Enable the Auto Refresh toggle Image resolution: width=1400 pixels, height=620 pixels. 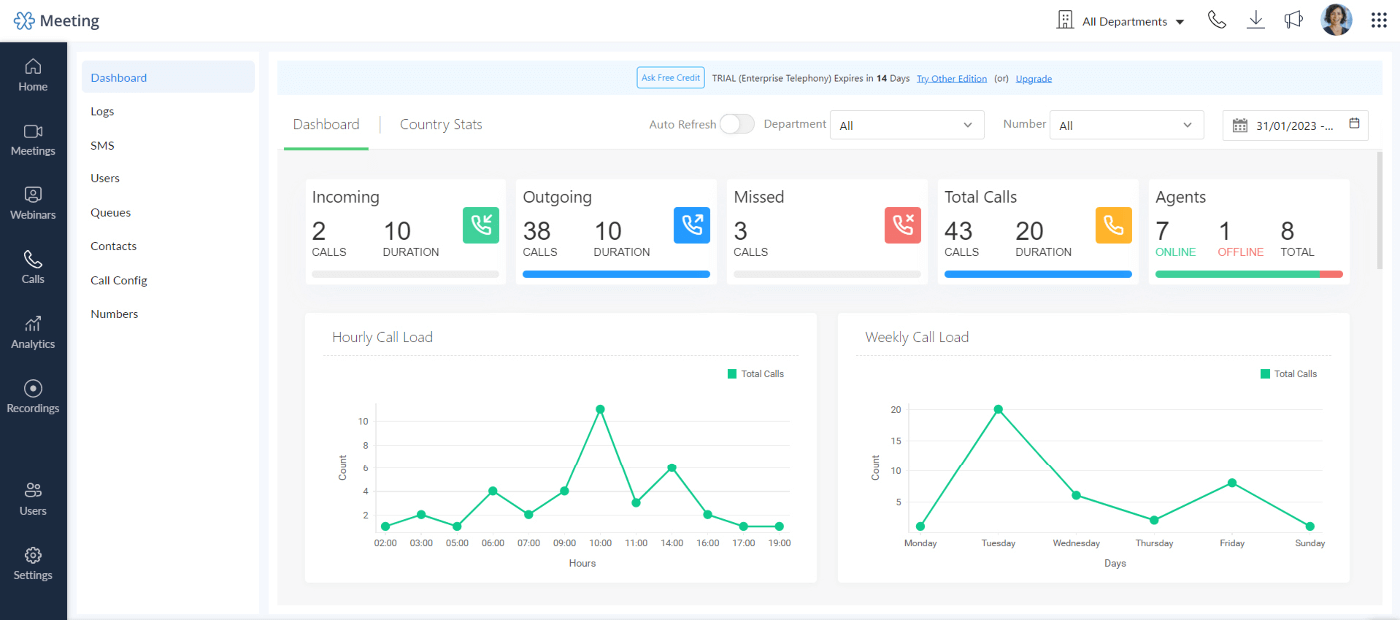737,124
